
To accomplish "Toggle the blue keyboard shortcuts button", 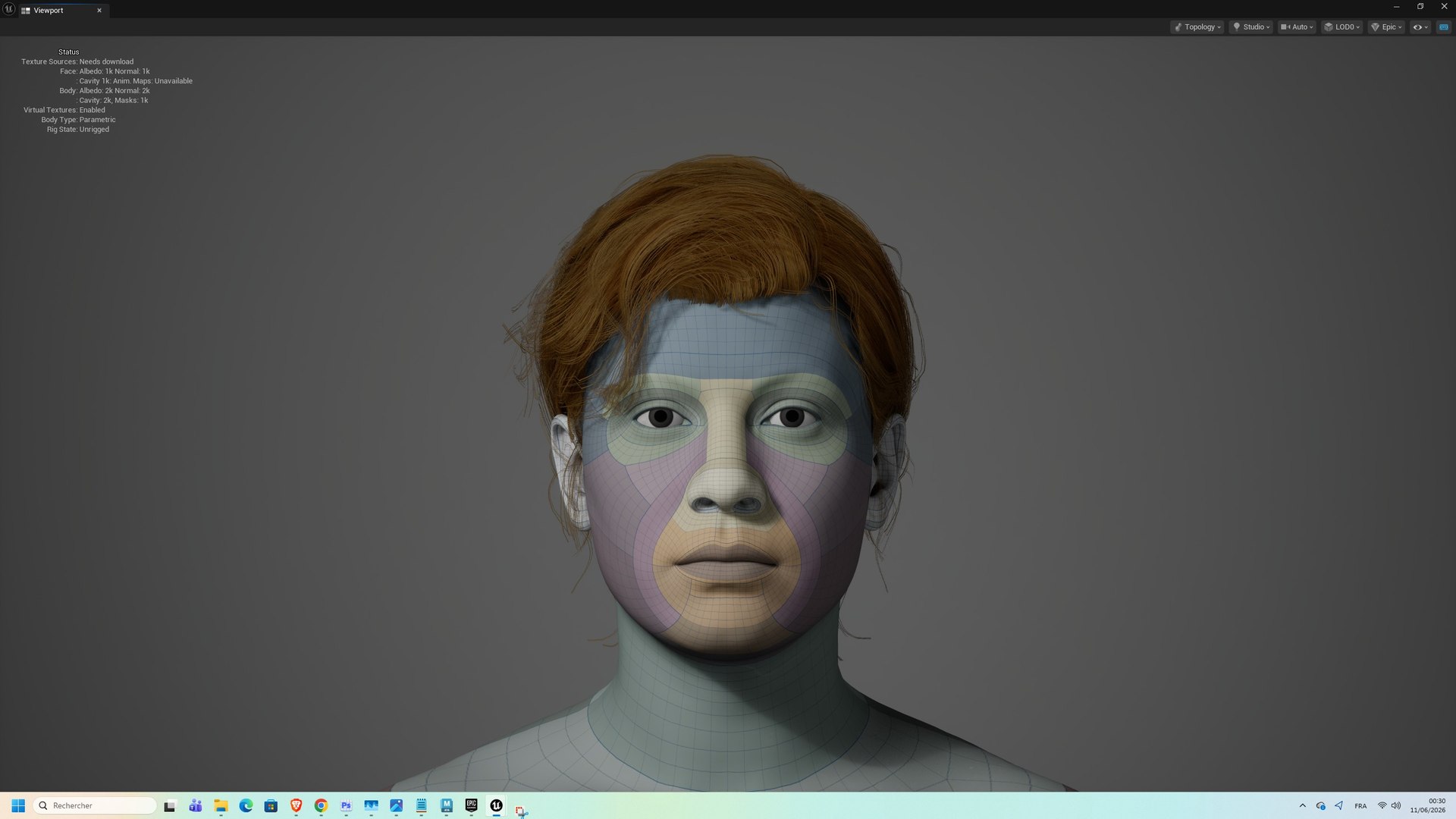I will pos(1443,27).
